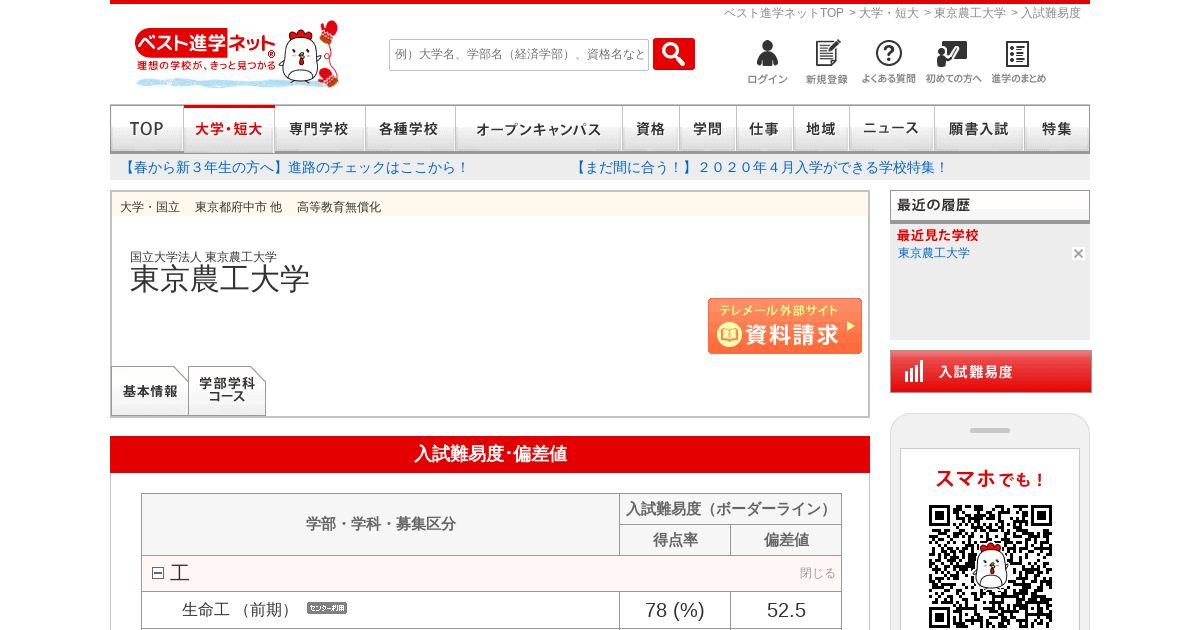Open the ログイン person icon
The width and height of the screenshot is (1200, 630).
pyautogui.click(x=767, y=62)
